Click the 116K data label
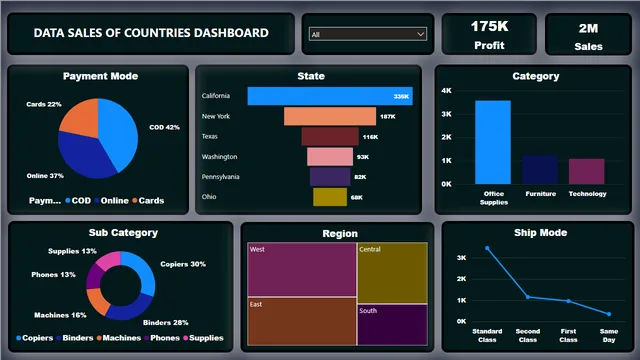Image resolution: width=640 pixels, height=360 pixels. (370, 137)
